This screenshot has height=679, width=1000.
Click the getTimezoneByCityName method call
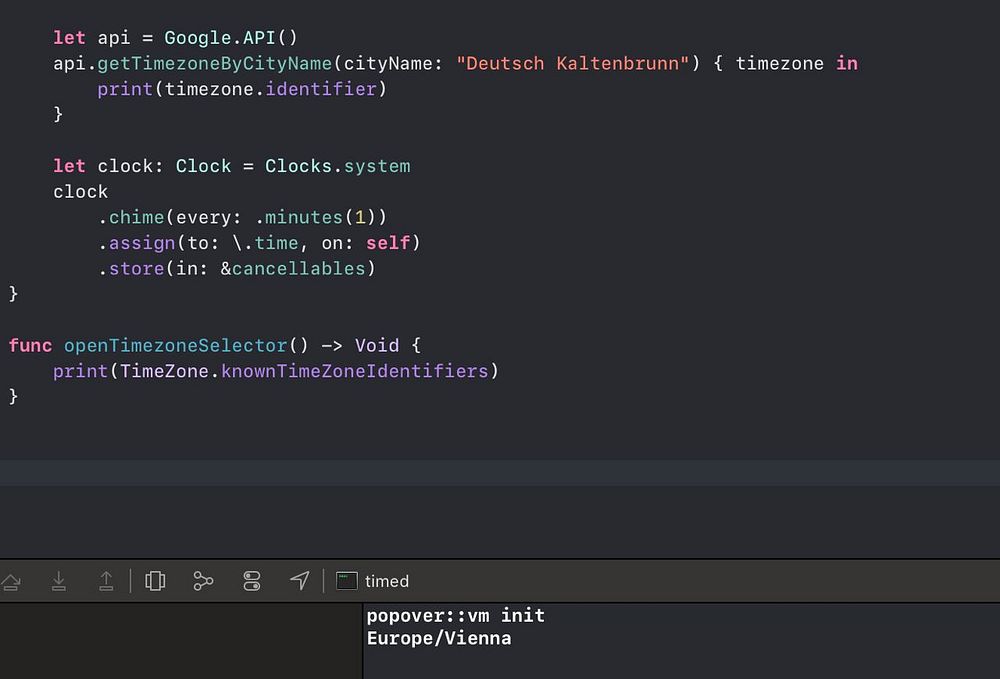pyautogui.click(x=214, y=64)
